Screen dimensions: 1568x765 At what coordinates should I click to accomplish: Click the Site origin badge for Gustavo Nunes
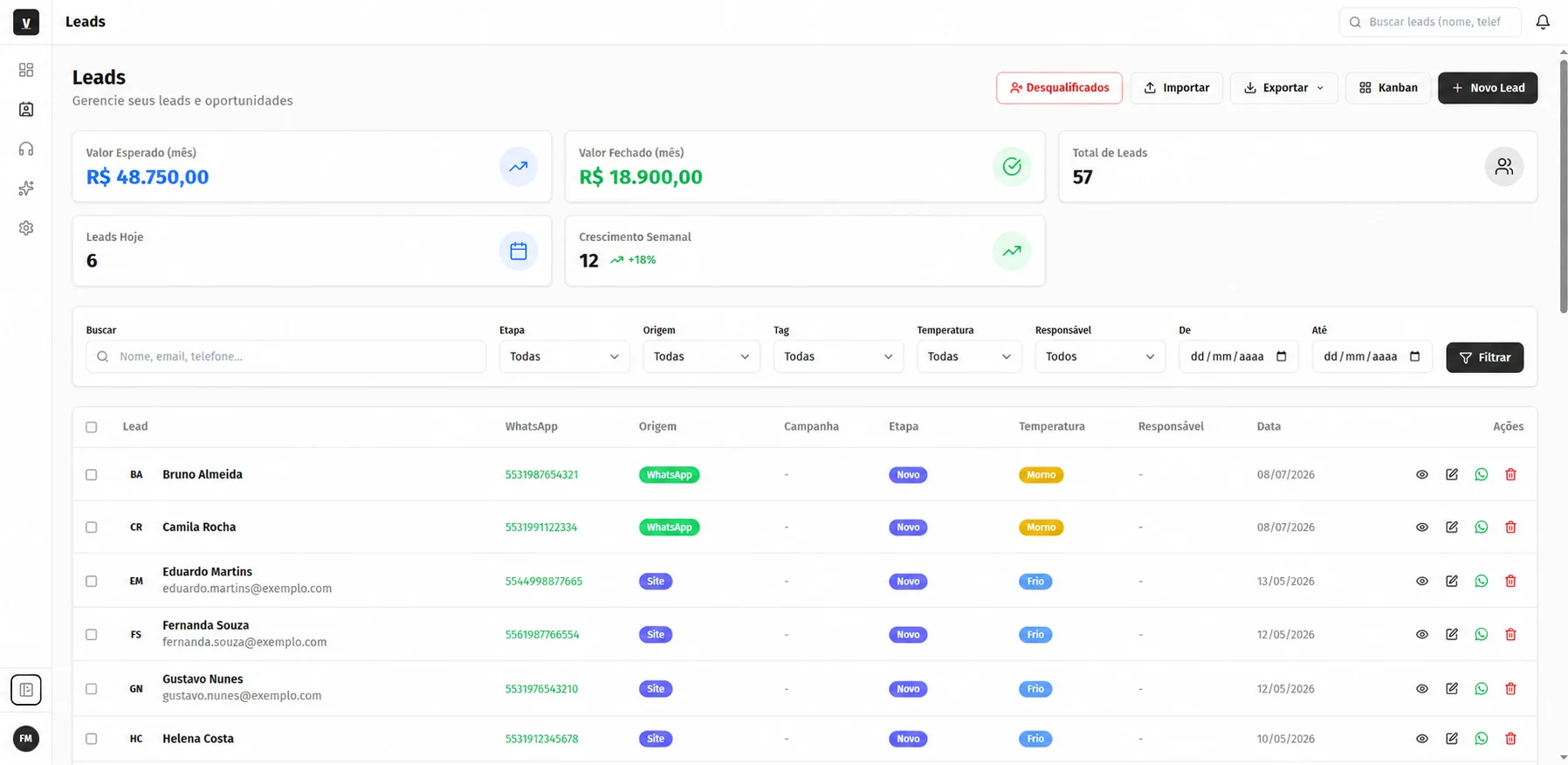(656, 689)
